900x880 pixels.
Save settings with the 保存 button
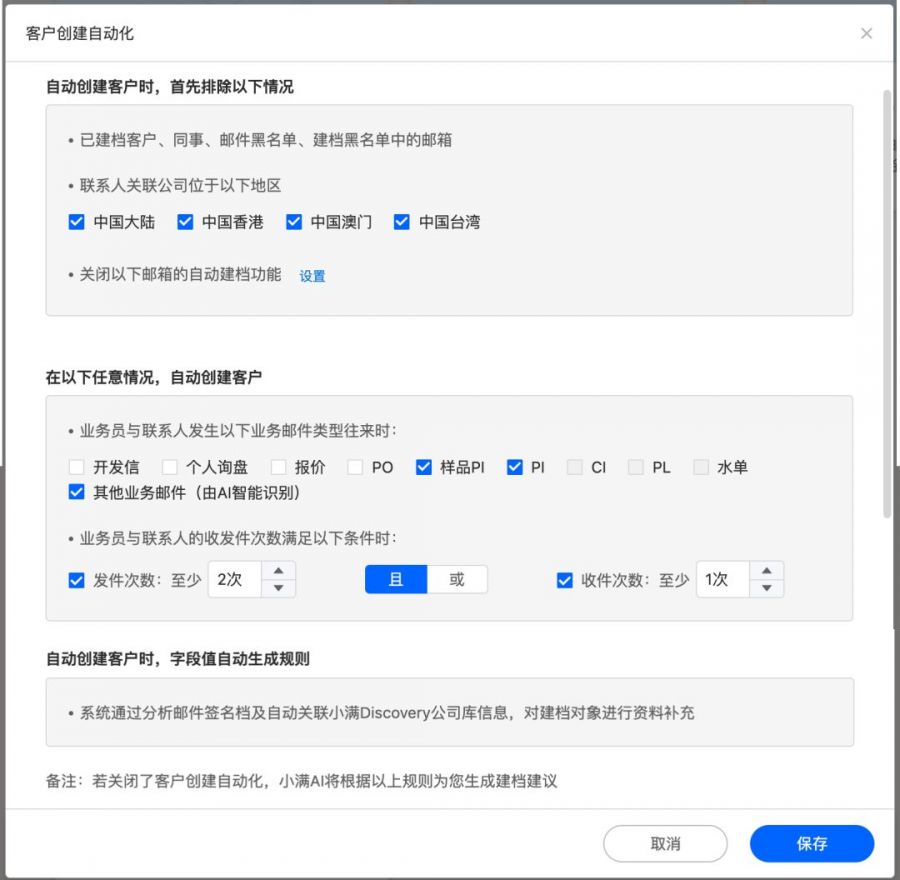812,843
